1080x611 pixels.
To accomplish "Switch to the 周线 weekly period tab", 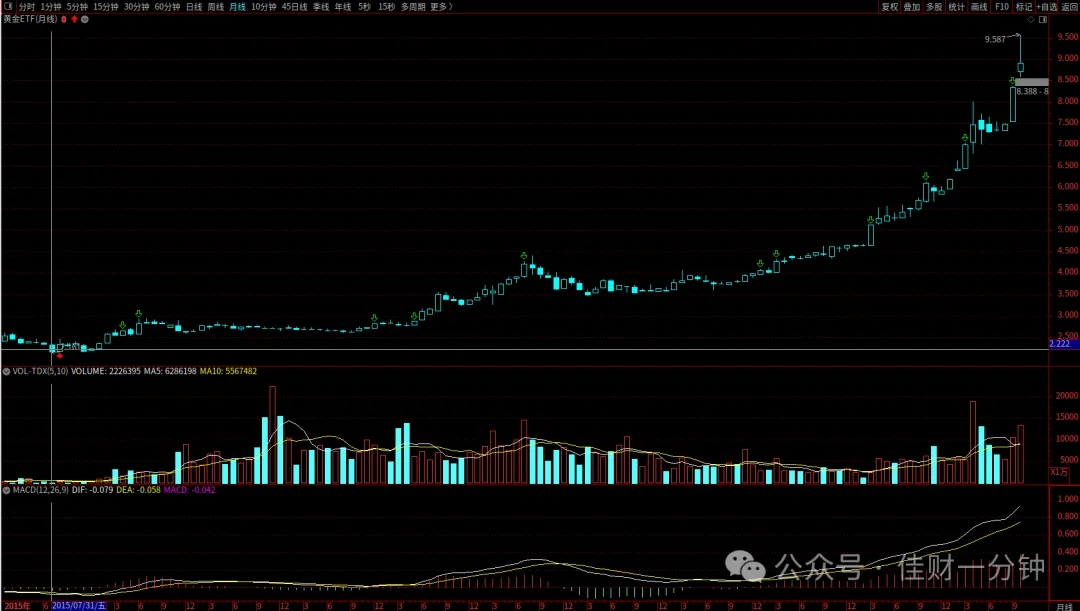I will (x=216, y=7).
